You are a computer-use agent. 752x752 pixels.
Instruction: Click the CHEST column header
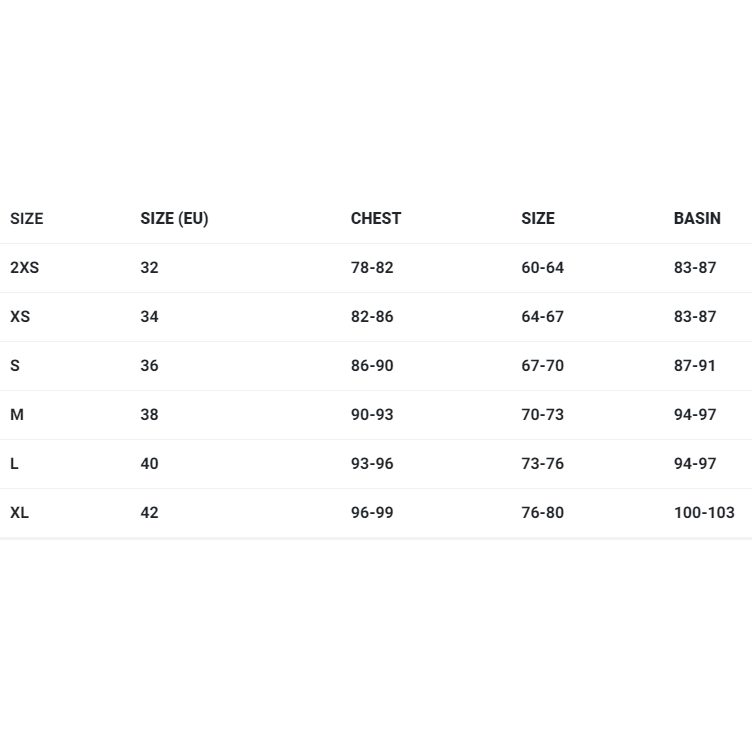pyautogui.click(x=375, y=218)
